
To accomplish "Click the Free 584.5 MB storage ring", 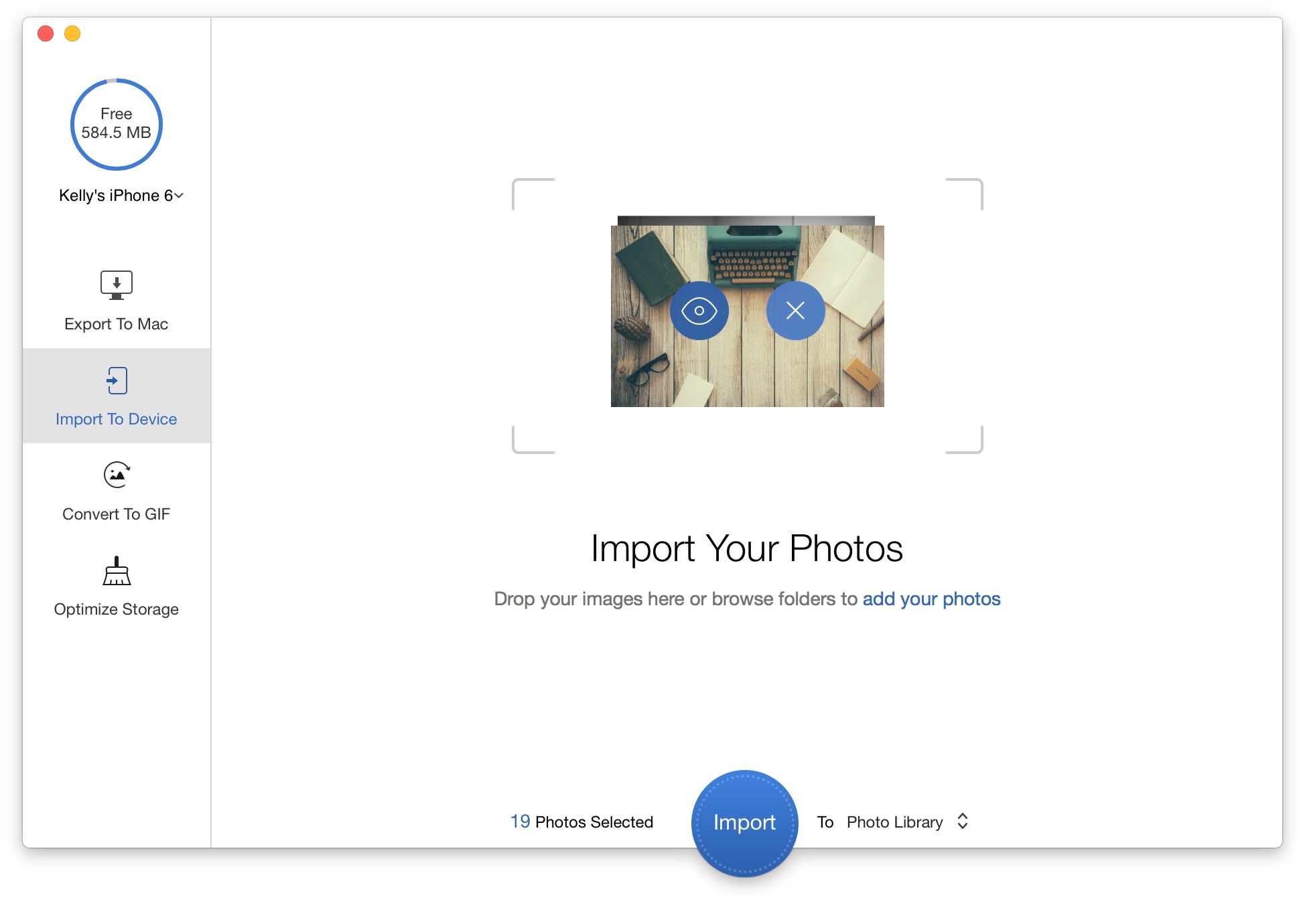I will pyautogui.click(x=117, y=125).
